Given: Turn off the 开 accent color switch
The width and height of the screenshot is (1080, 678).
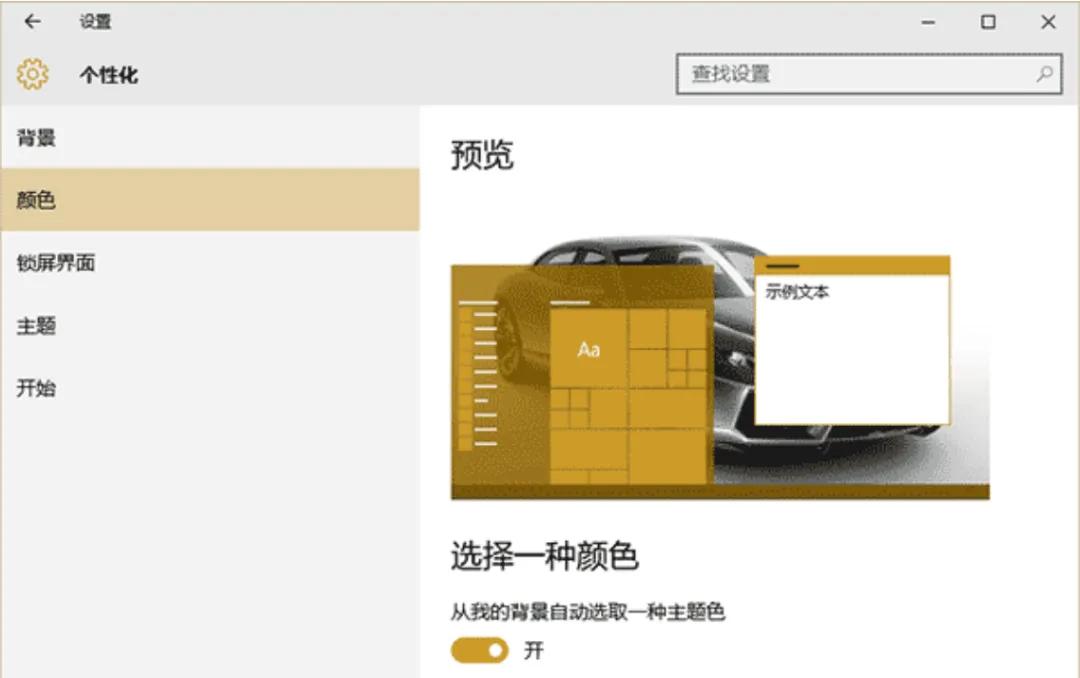Looking at the screenshot, I should coord(477,650).
